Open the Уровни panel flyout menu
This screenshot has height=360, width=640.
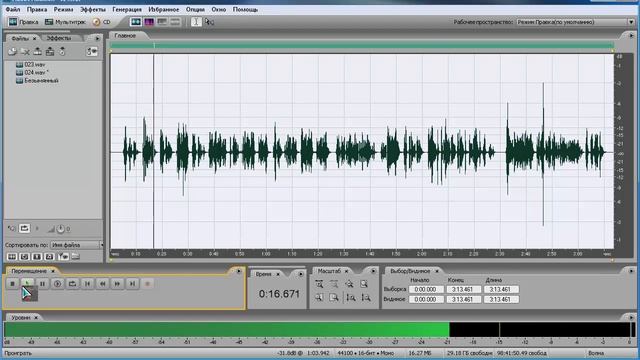[631, 317]
